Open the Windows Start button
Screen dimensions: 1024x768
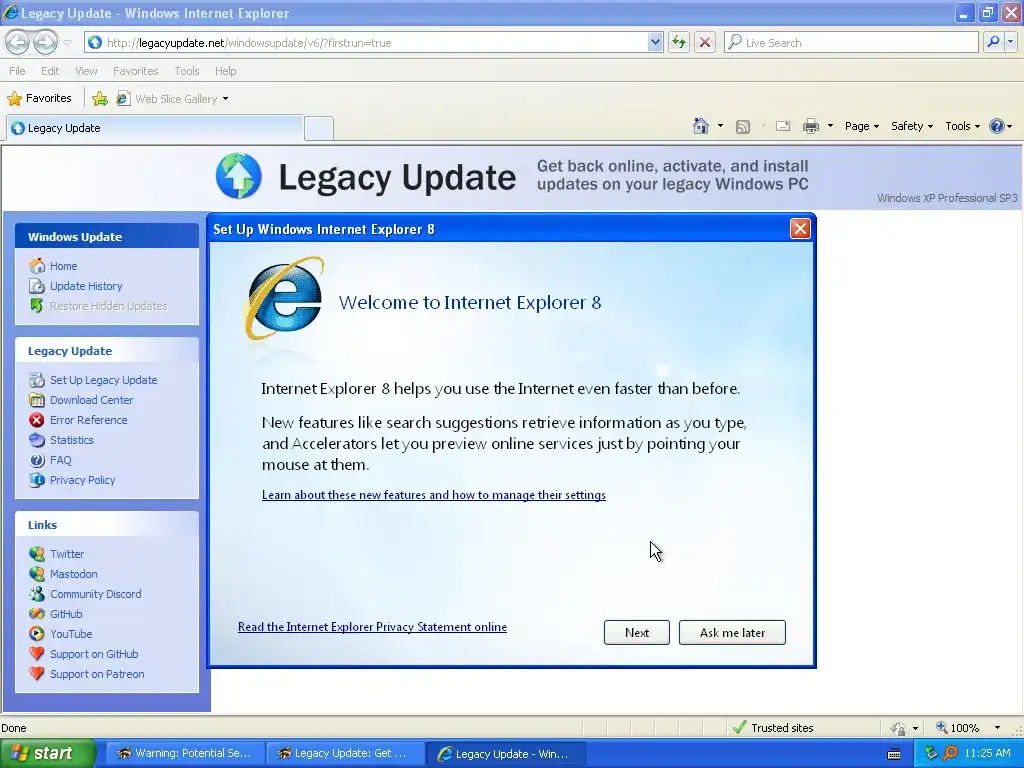point(46,753)
